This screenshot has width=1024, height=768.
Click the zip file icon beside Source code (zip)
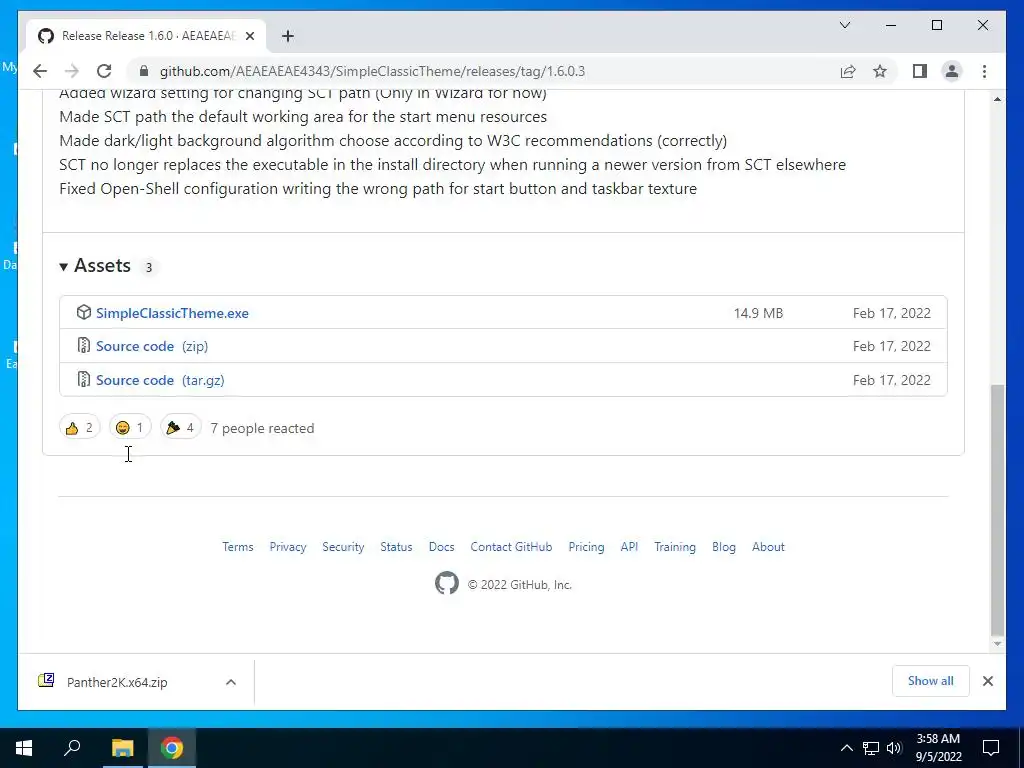(x=84, y=345)
